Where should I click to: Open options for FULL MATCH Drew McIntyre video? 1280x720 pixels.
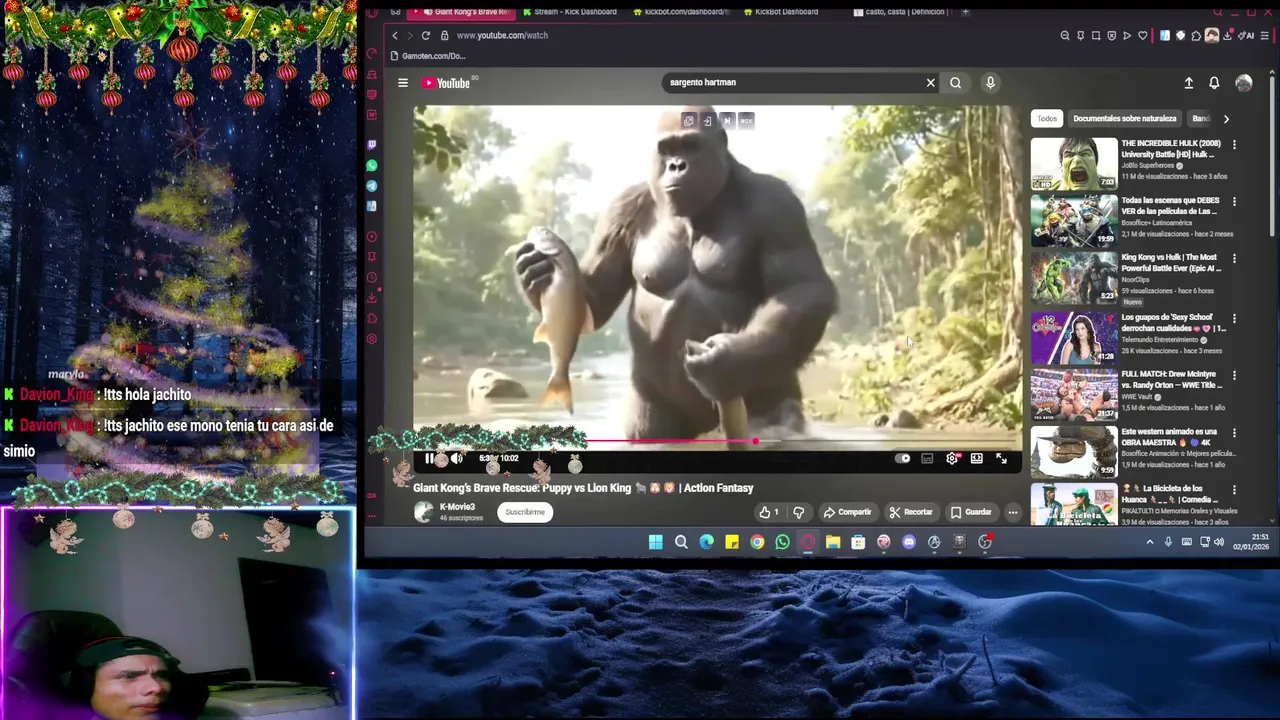coord(1234,376)
